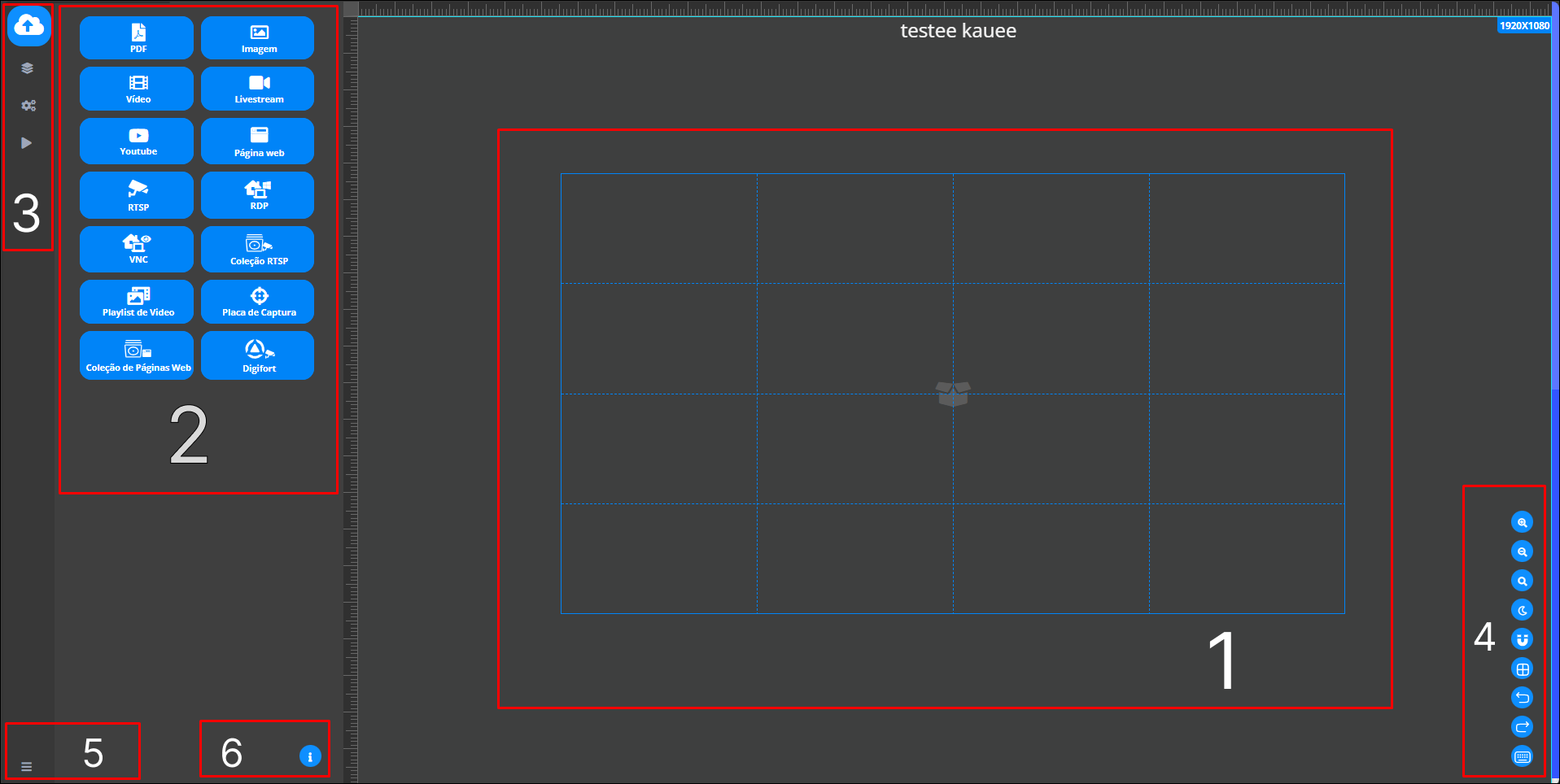Open the layers panel in the sidebar
The height and width of the screenshot is (784, 1560).
pyautogui.click(x=28, y=68)
